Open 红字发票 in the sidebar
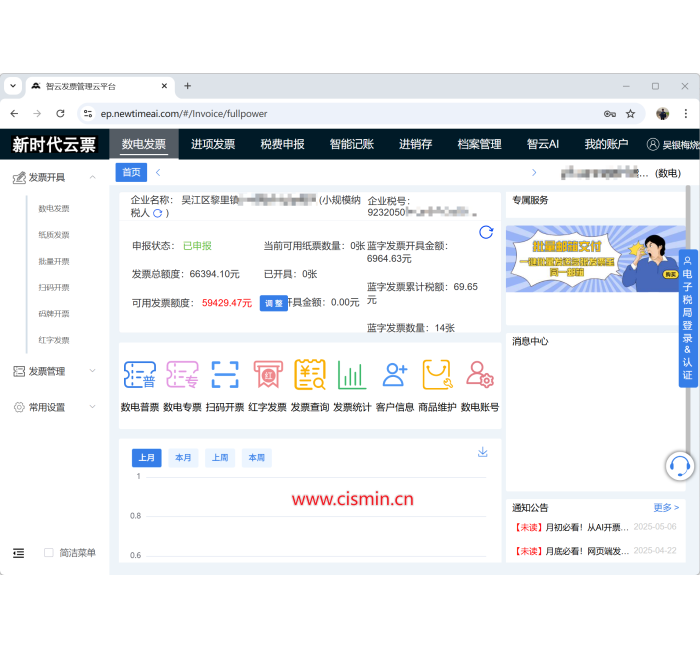The height and width of the screenshot is (650, 700). point(54,340)
